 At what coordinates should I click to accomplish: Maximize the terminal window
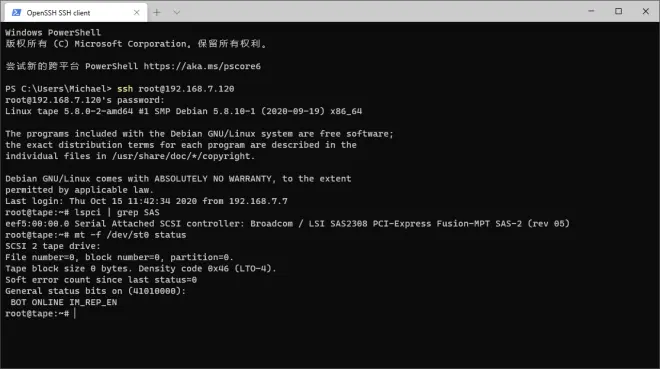618,11
